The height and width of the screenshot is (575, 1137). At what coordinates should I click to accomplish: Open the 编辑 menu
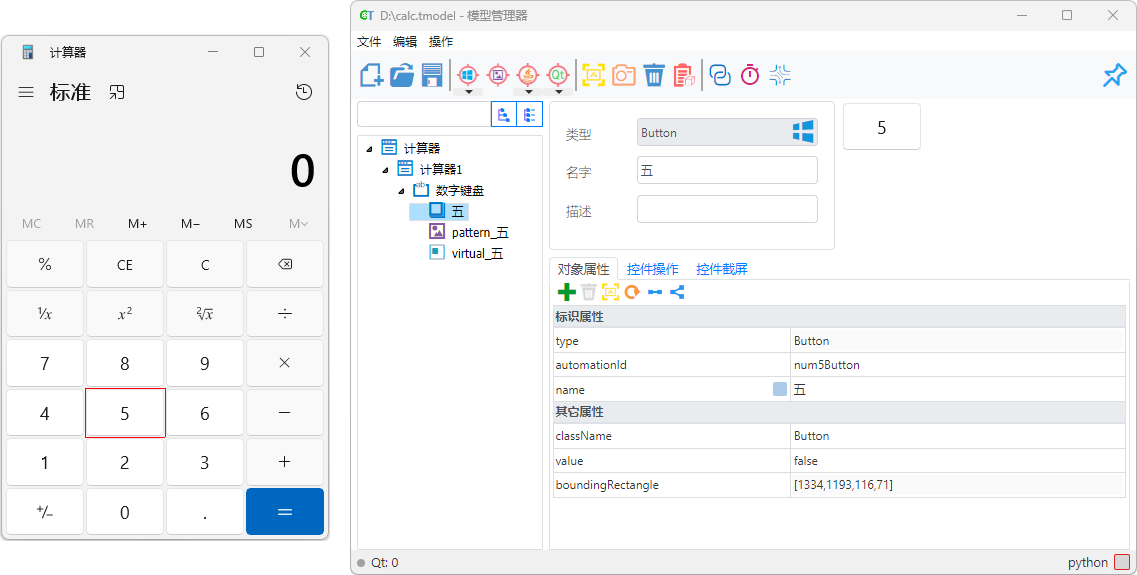405,41
